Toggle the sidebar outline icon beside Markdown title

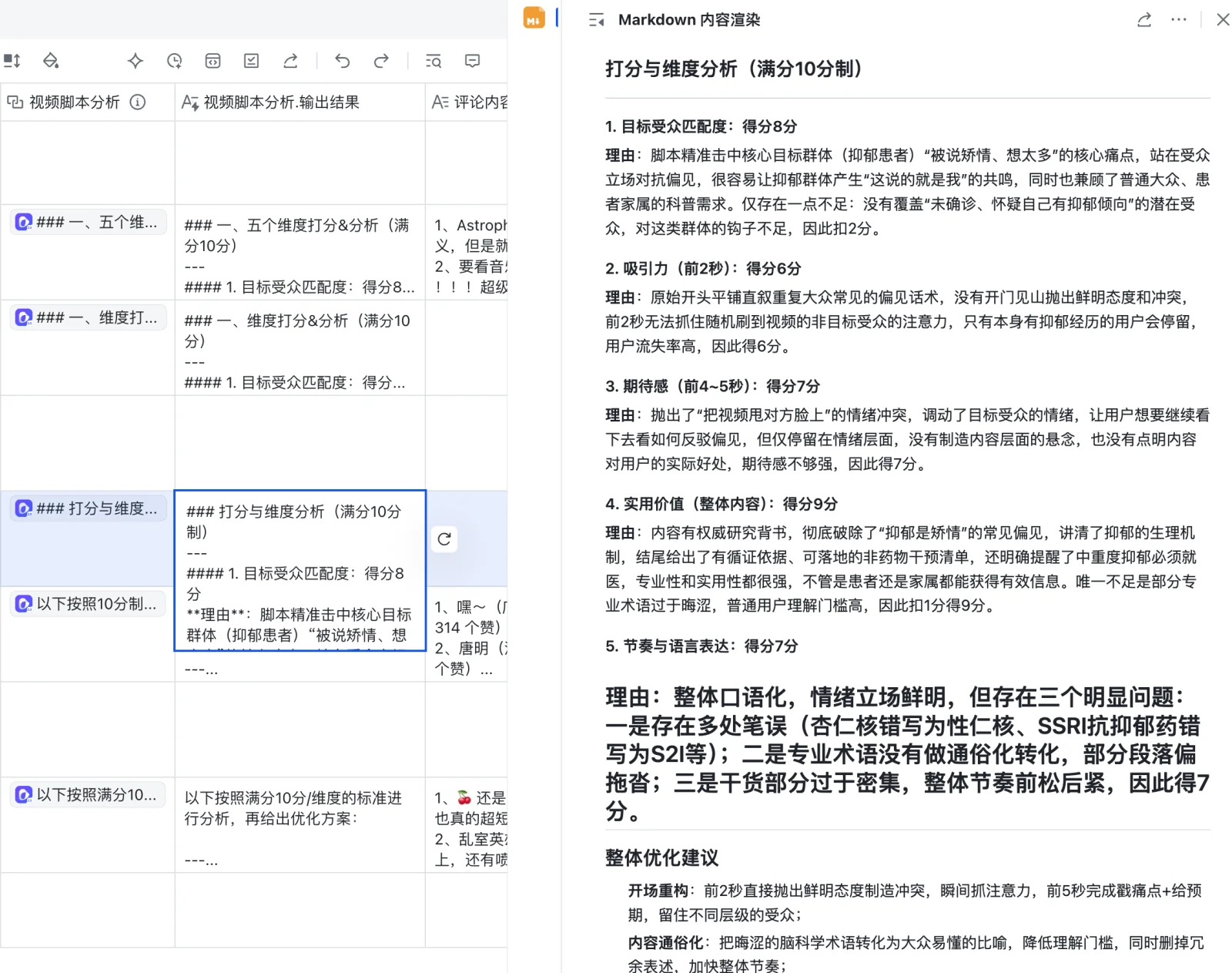click(x=596, y=20)
